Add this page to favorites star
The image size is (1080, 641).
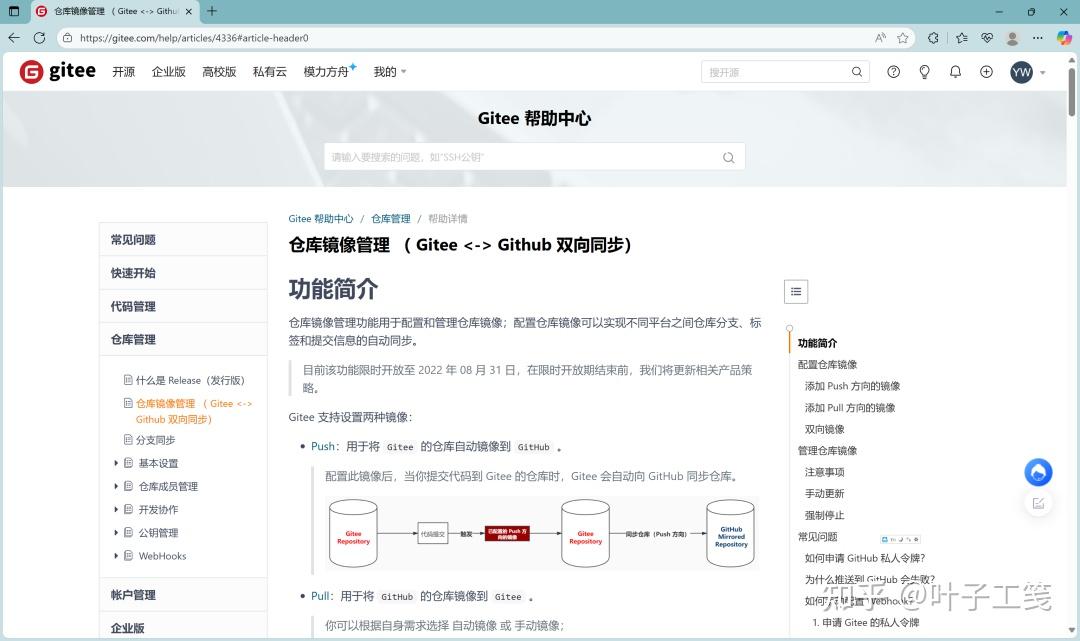[x=903, y=38]
